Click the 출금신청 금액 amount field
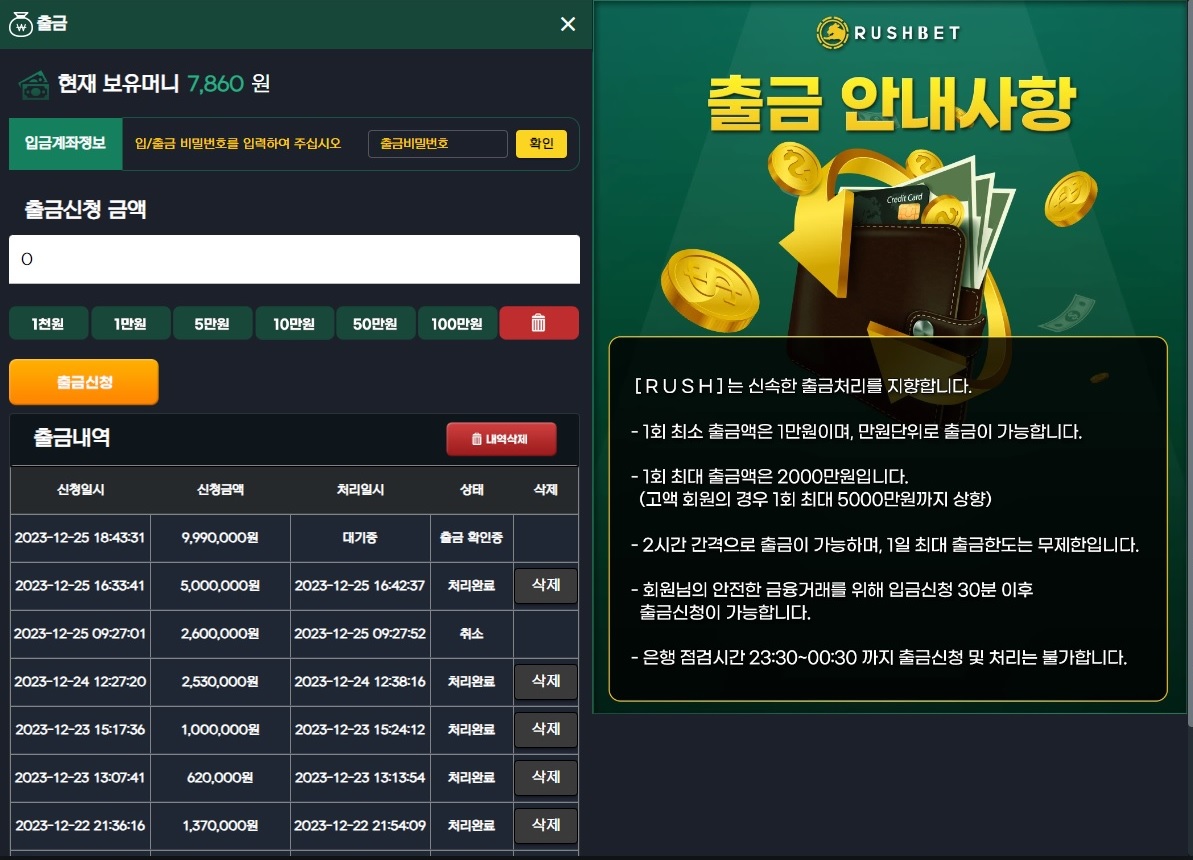 click(294, 260)
